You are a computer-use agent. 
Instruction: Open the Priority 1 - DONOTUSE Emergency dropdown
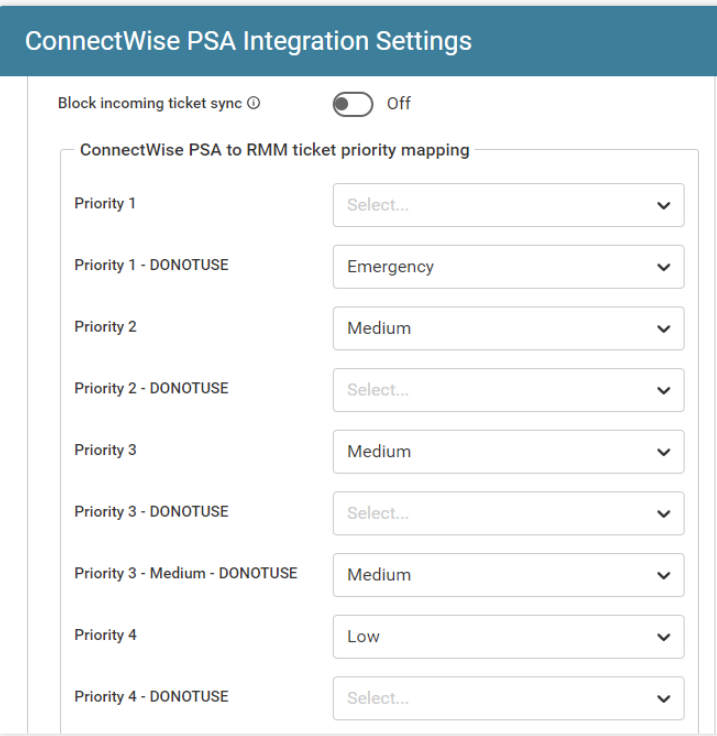click(508, 267)
